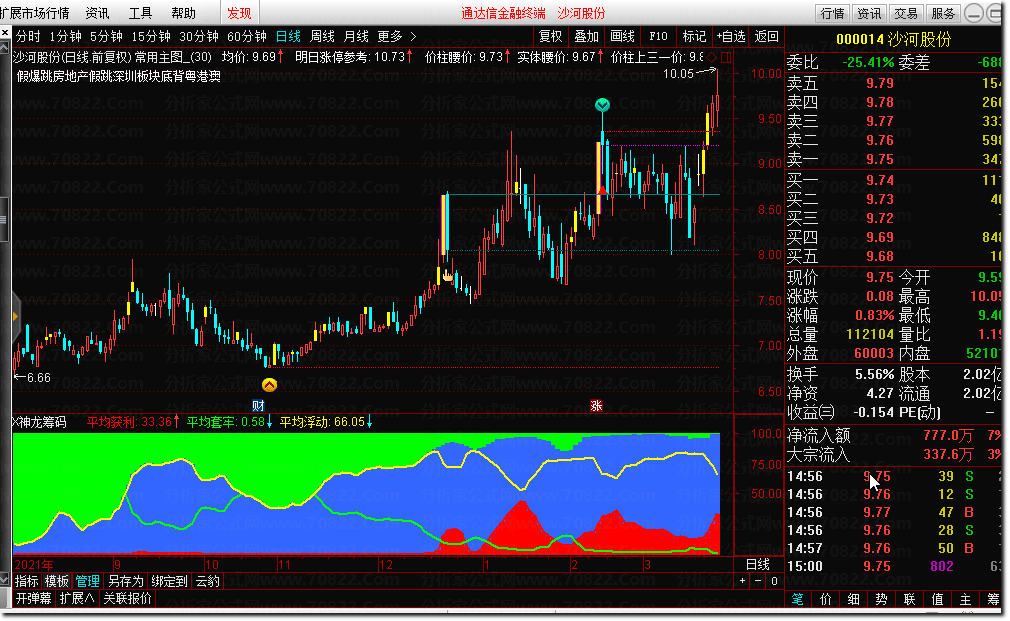Expand the left sidebar orange arrow handle

(15, 316)
